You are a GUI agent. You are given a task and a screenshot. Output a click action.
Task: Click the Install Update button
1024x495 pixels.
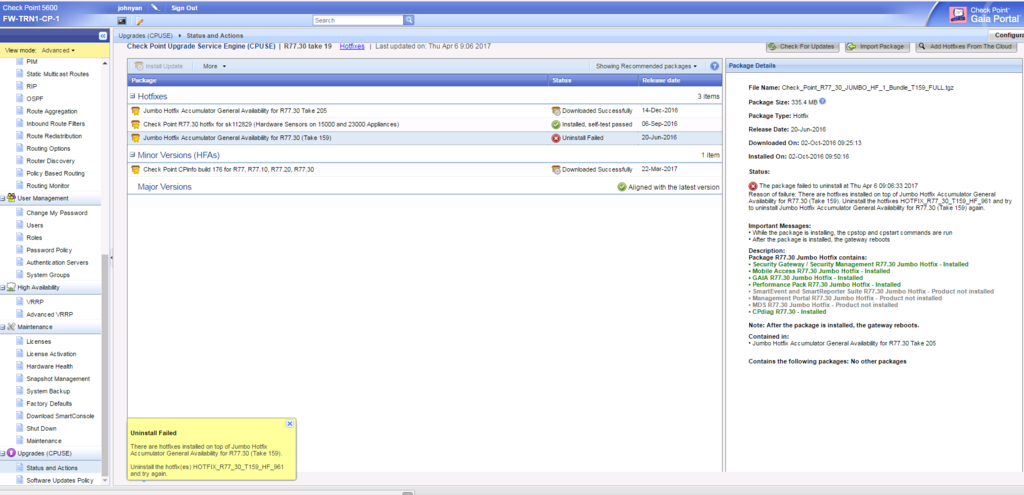160,66
